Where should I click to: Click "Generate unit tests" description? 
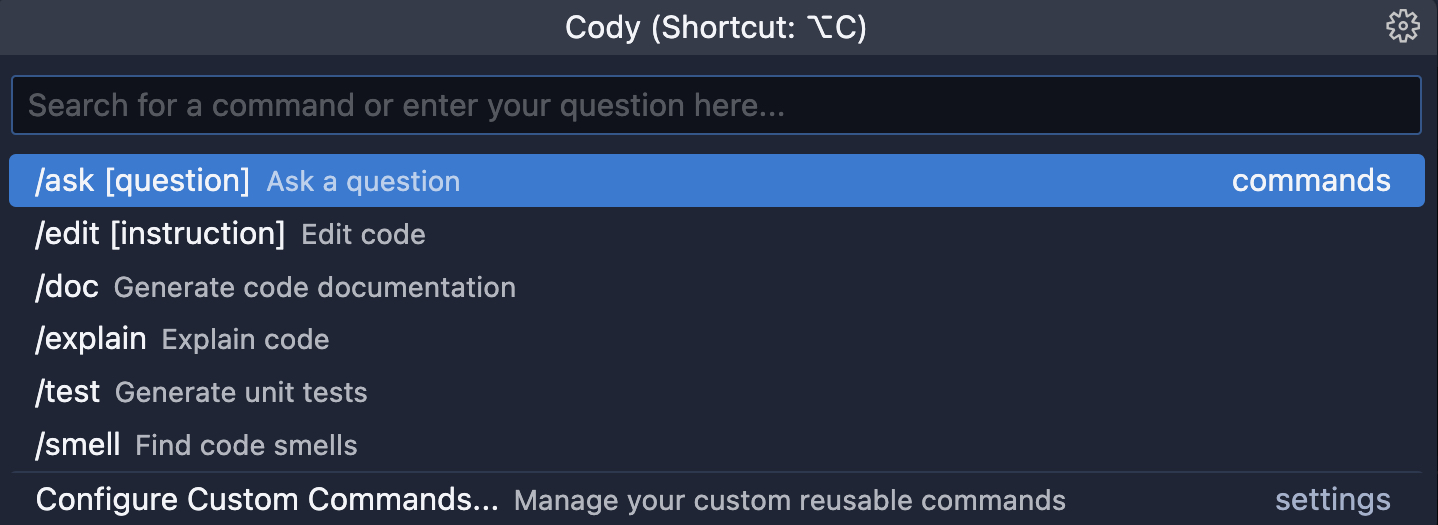[x=241, y=393]
